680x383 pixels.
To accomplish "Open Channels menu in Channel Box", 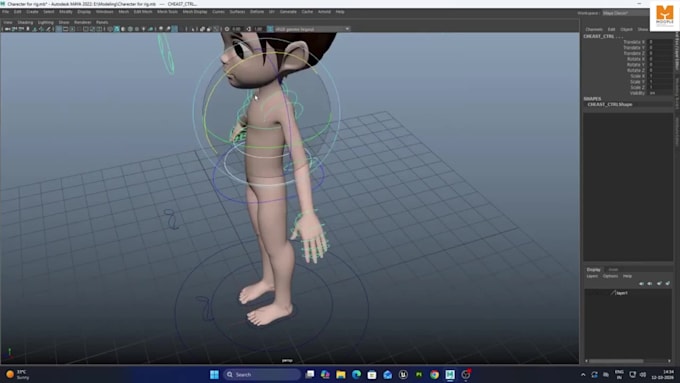I will pos(594,29).
